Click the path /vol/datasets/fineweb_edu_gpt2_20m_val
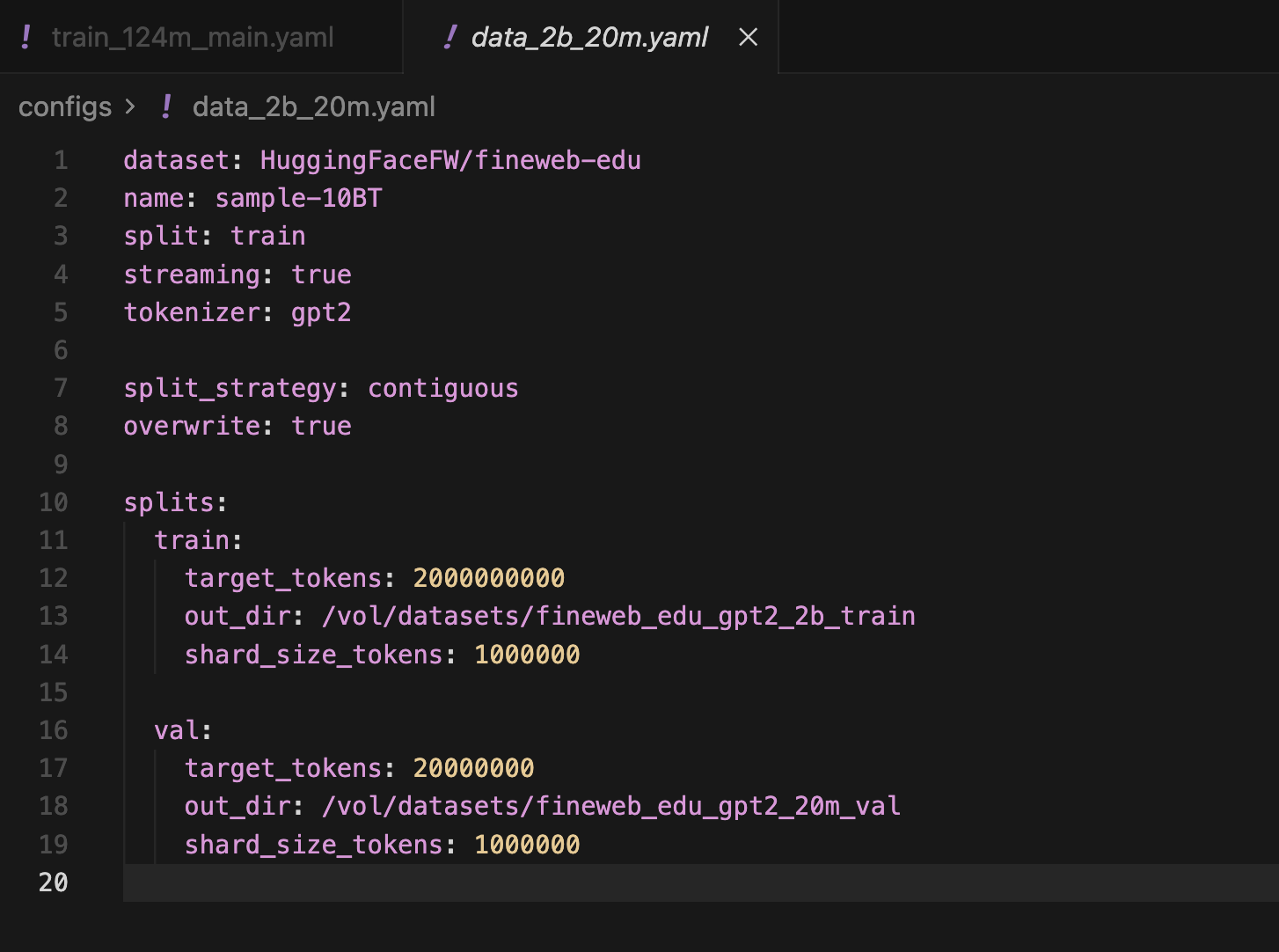The width and height of the screenshot is (1279, 952). tap(611, 806)
